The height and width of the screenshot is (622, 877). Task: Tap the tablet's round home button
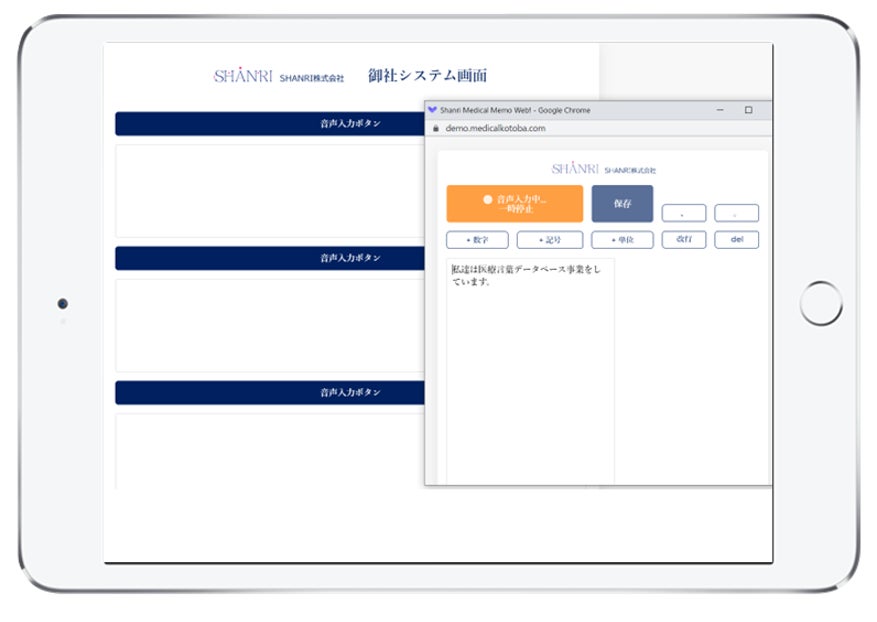pyautogui.click(x=821, y=303)
